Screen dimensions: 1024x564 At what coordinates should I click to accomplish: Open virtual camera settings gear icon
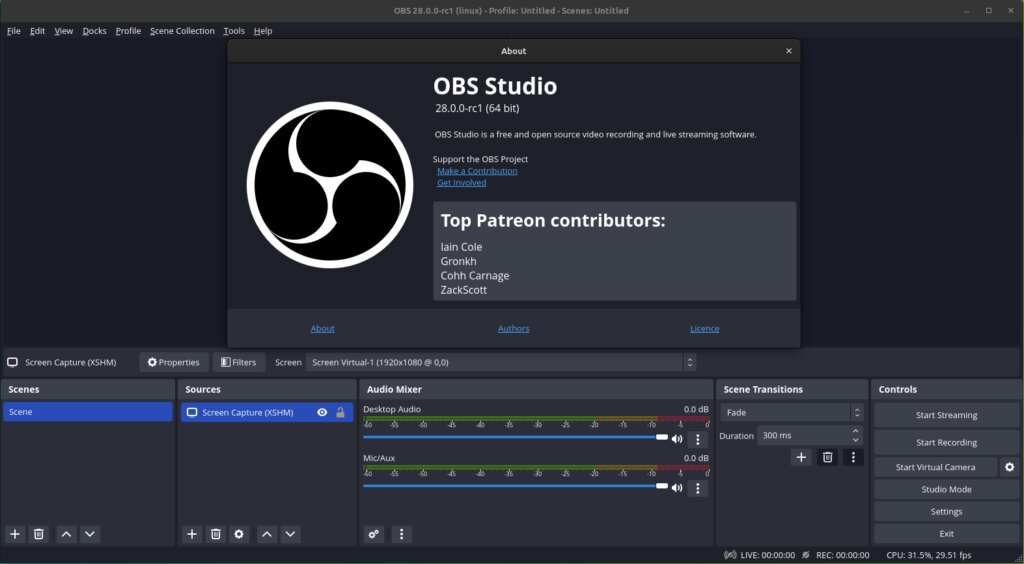tap(1010, 467)
